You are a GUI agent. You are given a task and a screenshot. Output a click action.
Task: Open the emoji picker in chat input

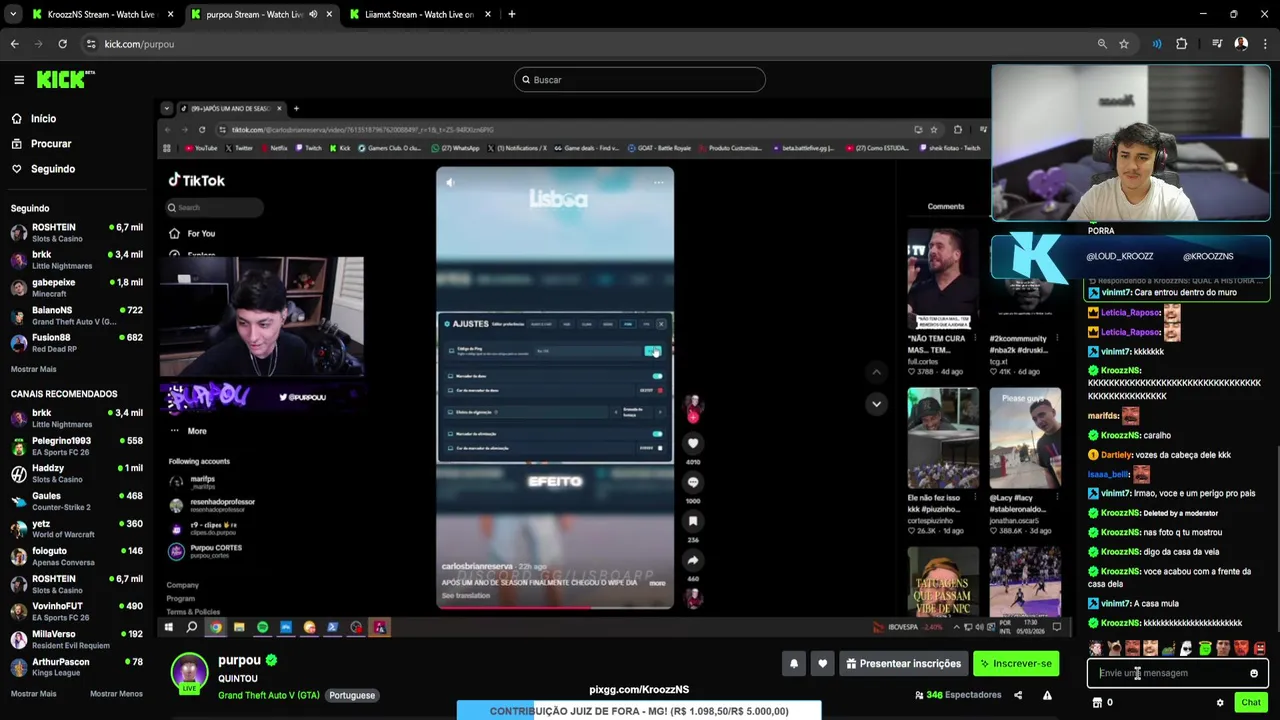pyautogui.click(x=1254, y=673)
